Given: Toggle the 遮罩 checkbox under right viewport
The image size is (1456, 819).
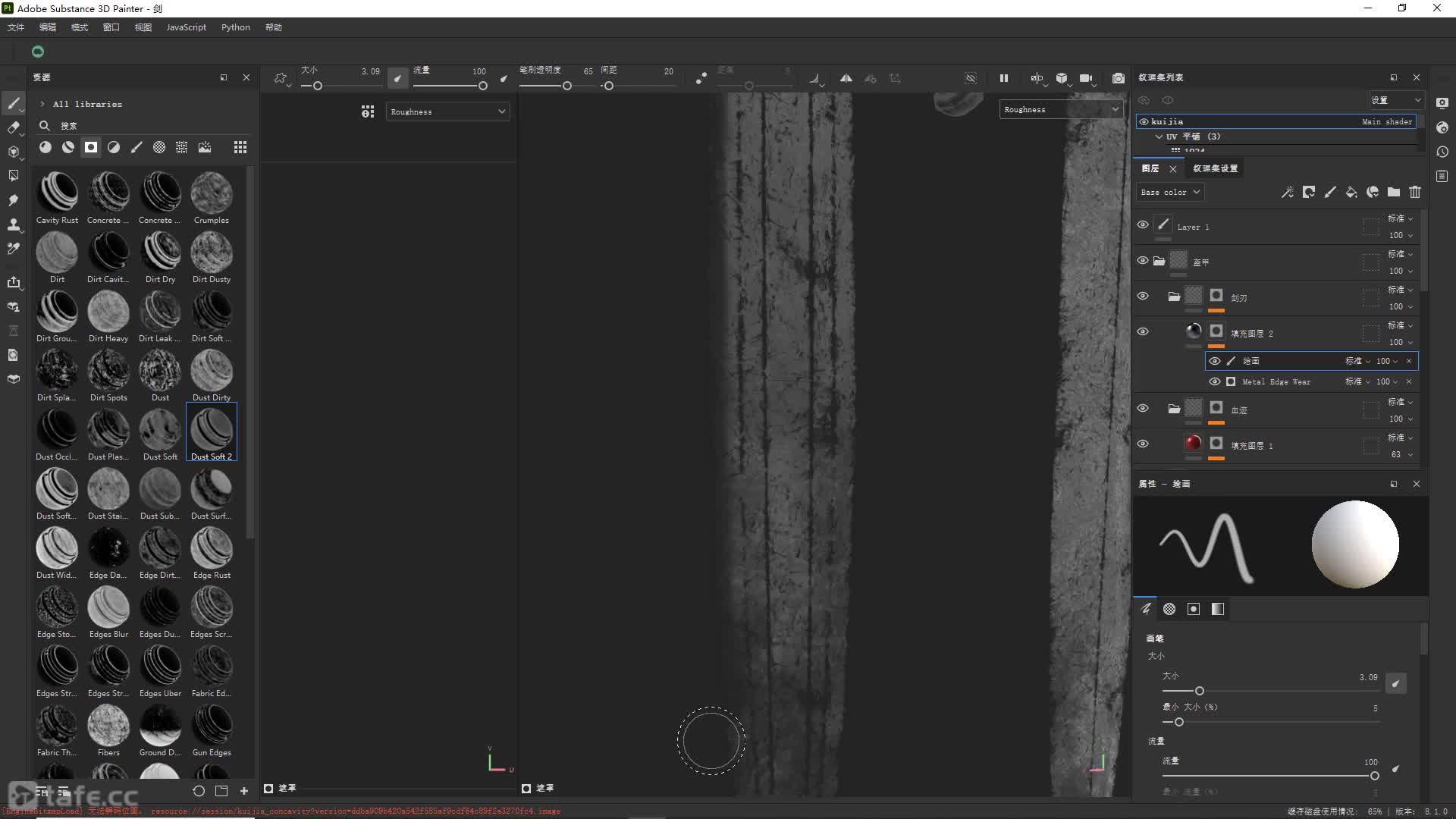Looking at the screenshot, I should point(526,789).
